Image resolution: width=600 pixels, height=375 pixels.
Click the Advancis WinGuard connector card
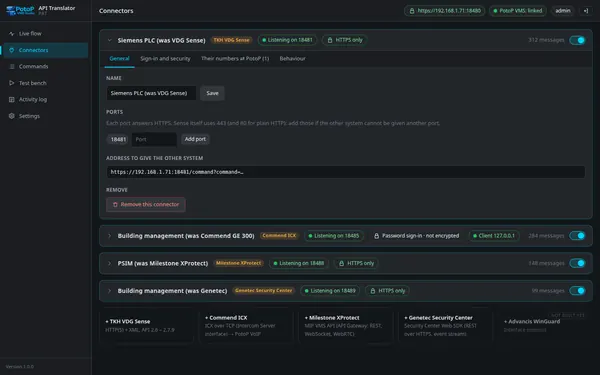[545, 326]
